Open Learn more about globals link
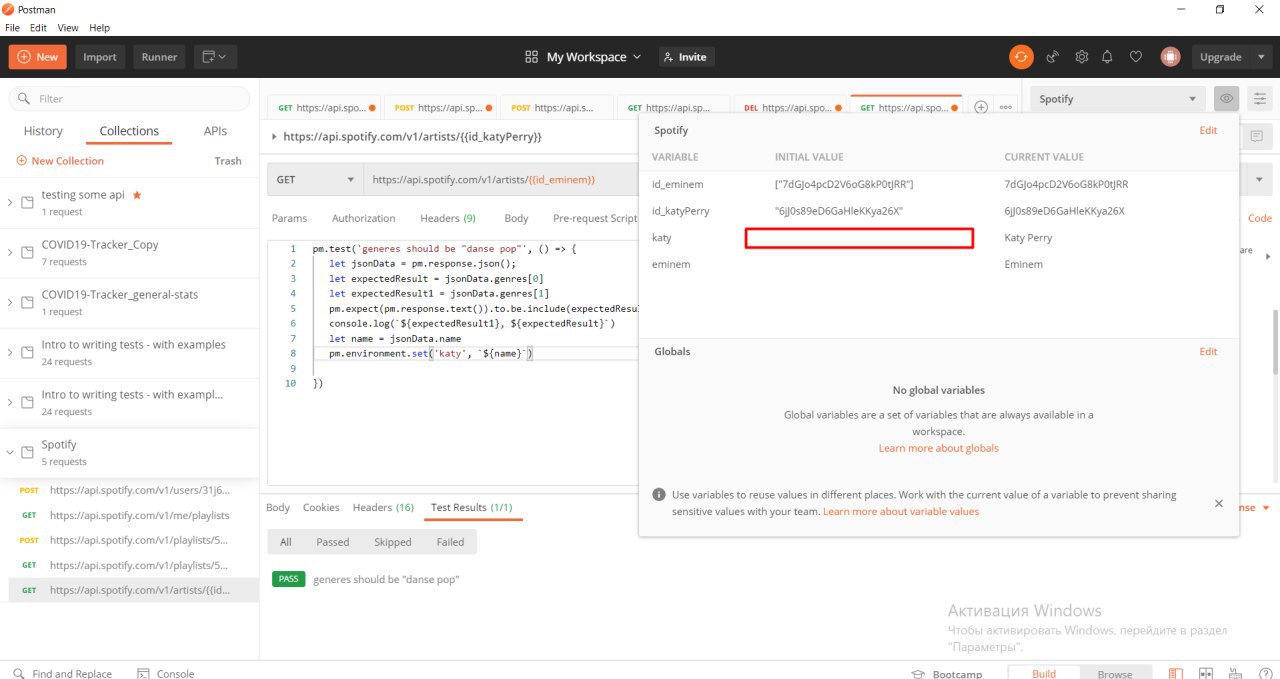Viewport: 1280px width, 679px height. [x=938, y=448]
